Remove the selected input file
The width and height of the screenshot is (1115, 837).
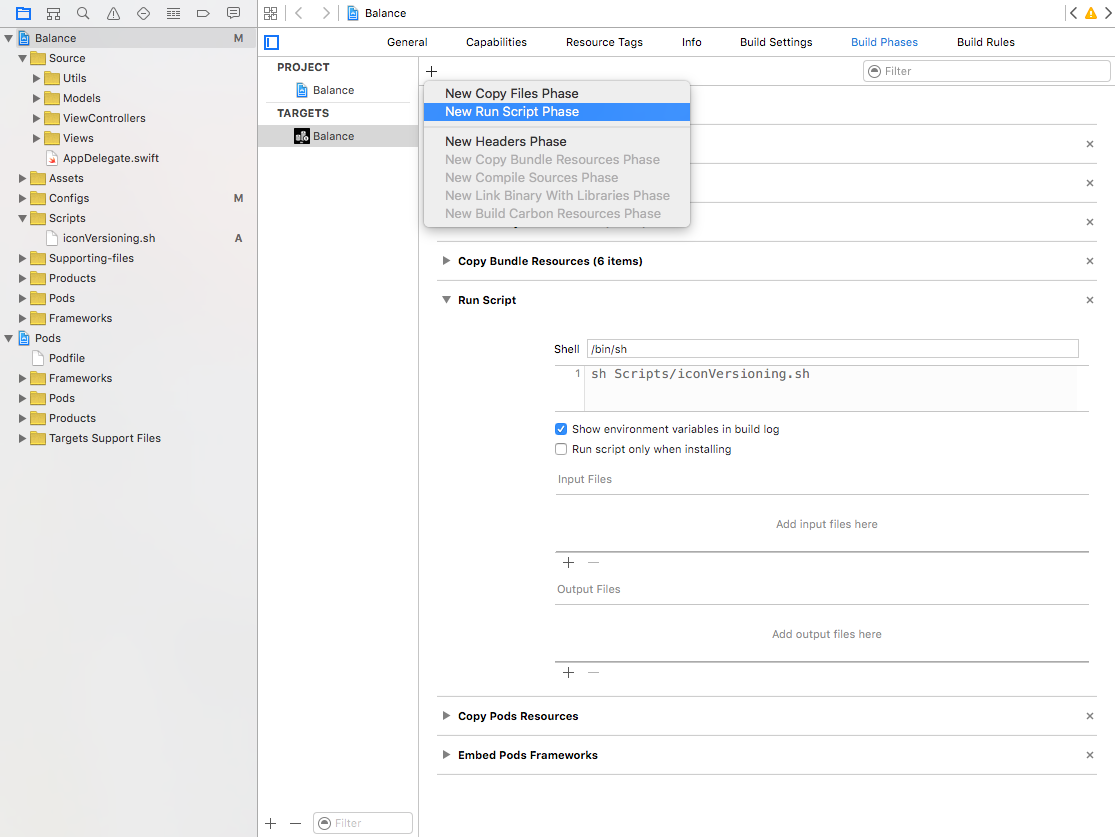(x=594, y=563)
